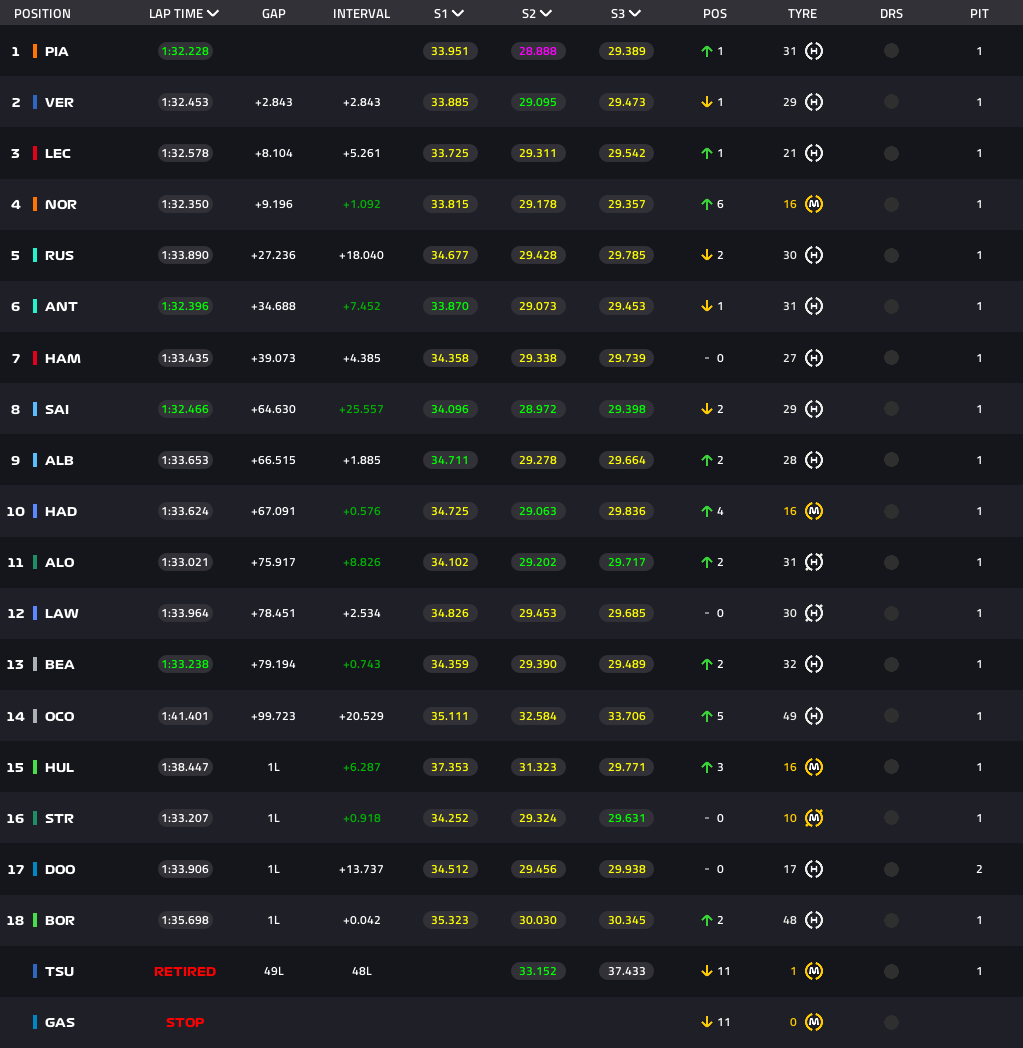Click OCO's 1:41.401 lap time
Viewport: 1023px width, 1048px height.
[x=185, y=716]
